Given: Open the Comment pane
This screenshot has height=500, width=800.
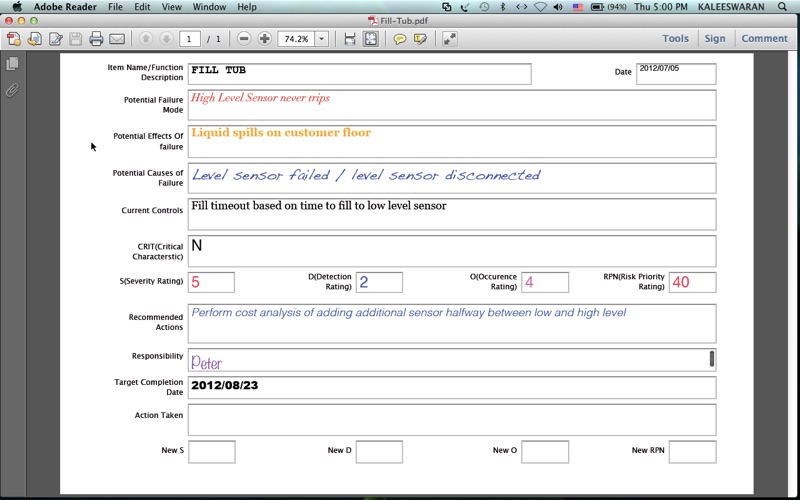Looking at the screenshot, I should pyautogui.click(x=764, y=38).
